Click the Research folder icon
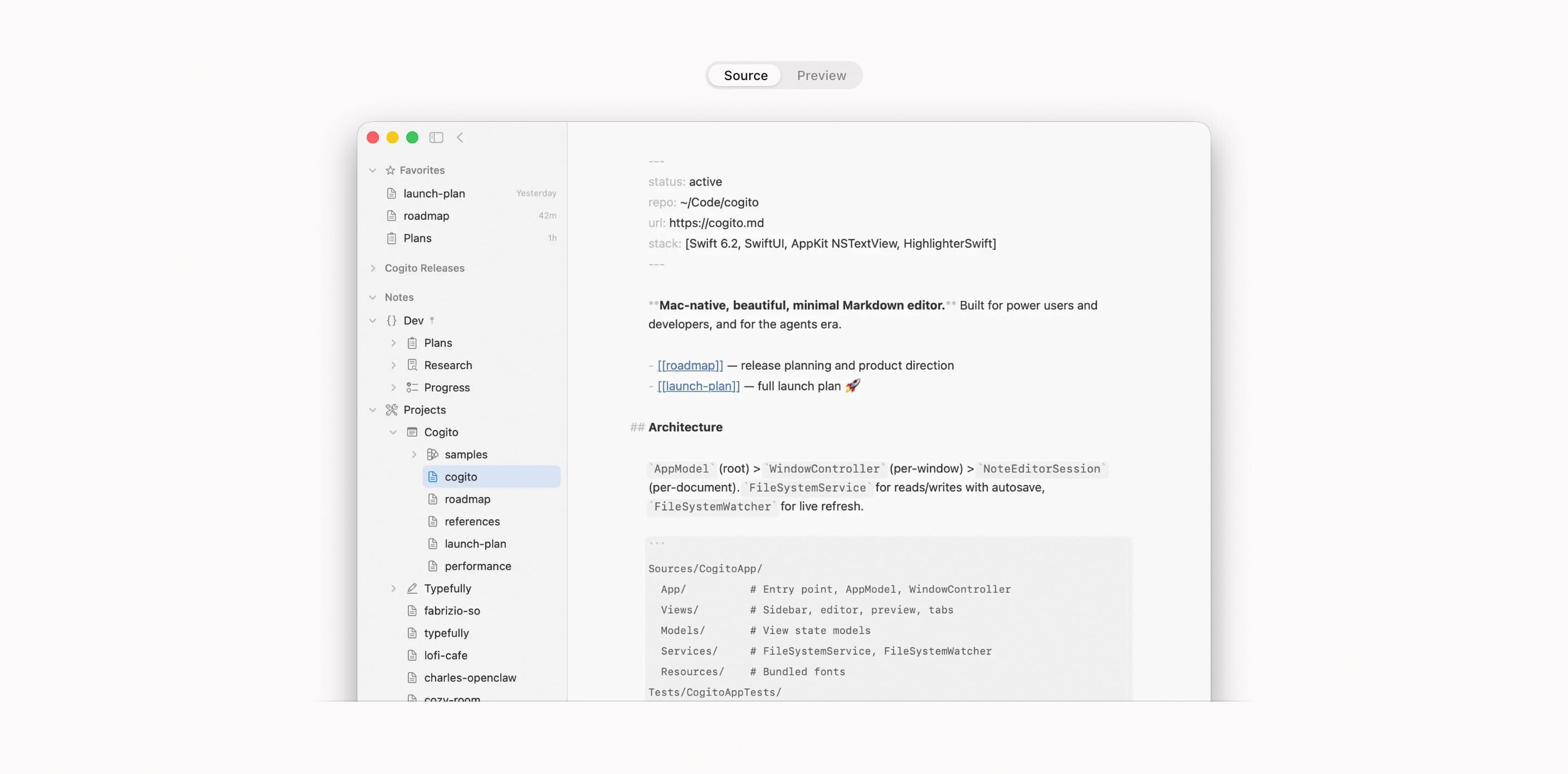Viewport: 1568px width, 774px height. click(412, 366)
